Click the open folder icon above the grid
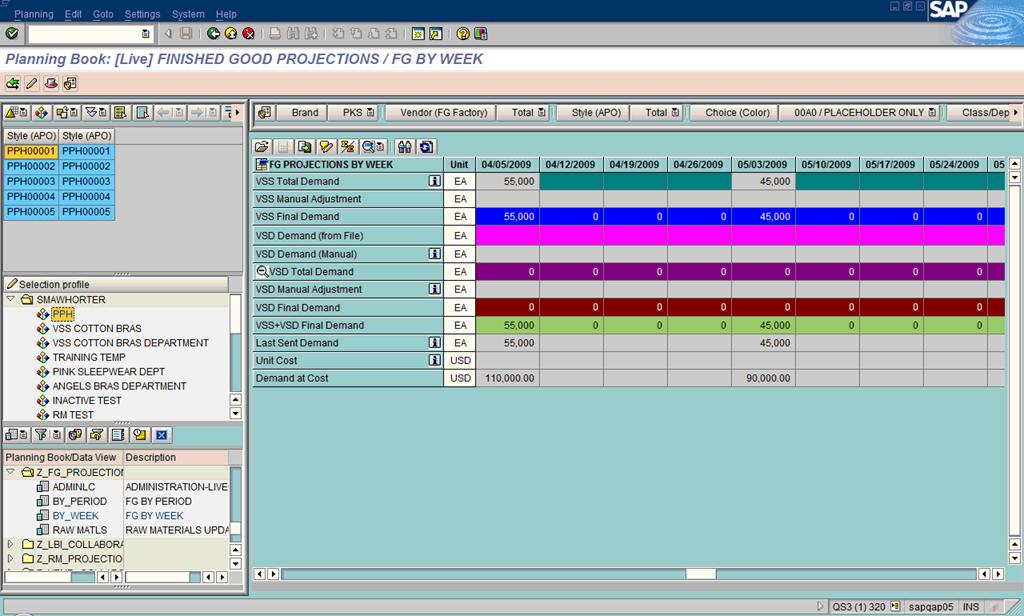Screen dimensions: 1024x616 click(x=261, y=147)
